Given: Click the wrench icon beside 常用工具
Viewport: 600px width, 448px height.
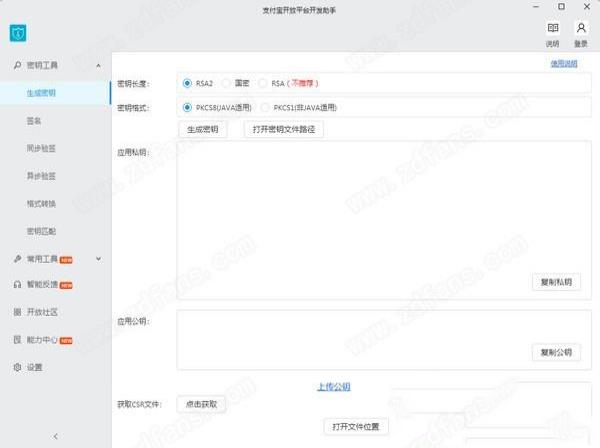Looking at the screenshot, I should point(17,259).
